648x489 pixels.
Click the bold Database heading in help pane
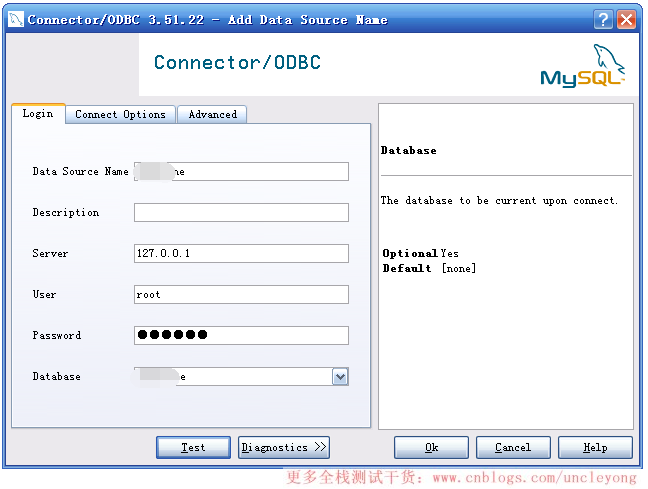click(408, 150)
